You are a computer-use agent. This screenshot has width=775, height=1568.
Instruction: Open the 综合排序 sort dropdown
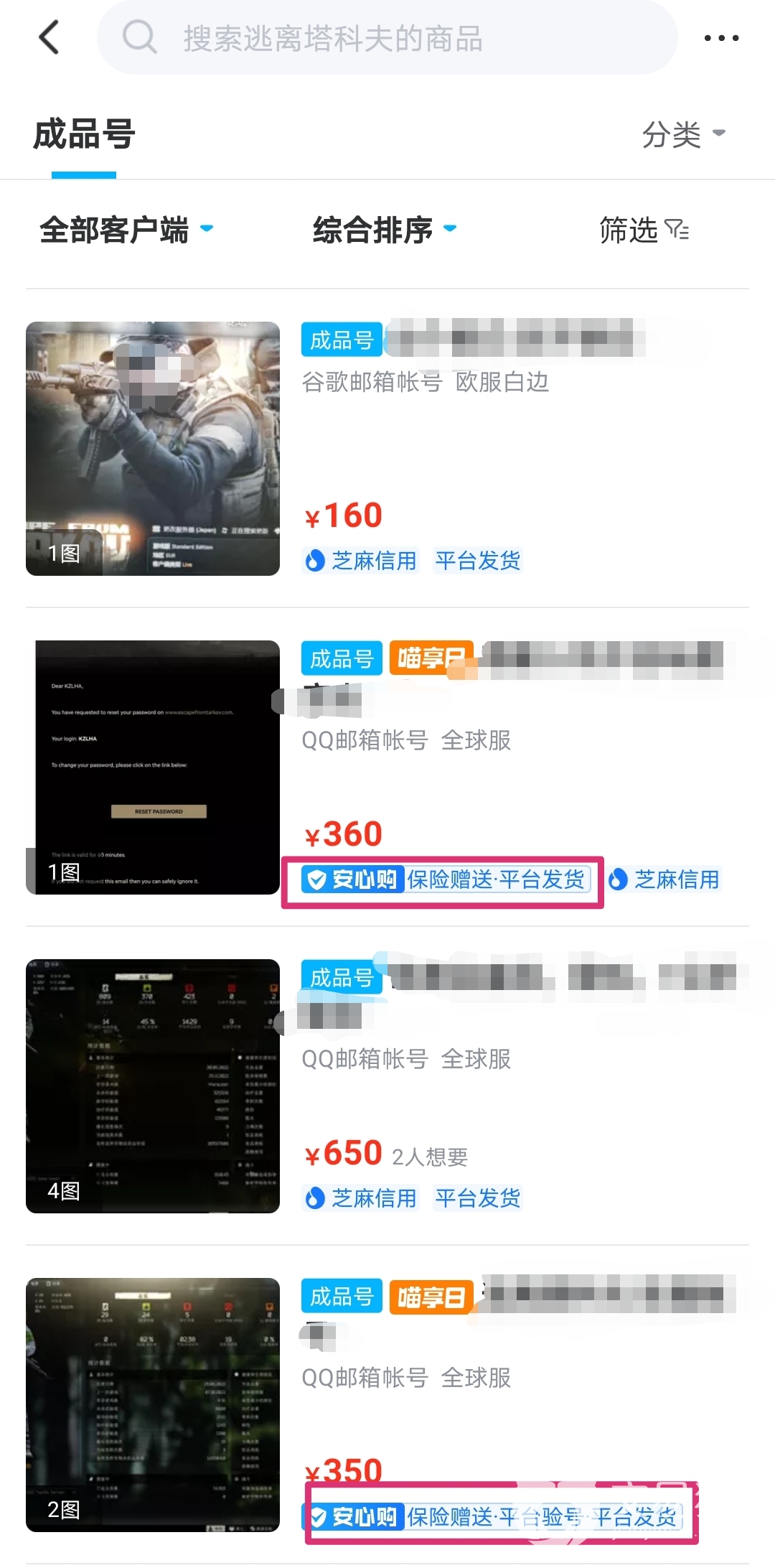pos(385,230)
